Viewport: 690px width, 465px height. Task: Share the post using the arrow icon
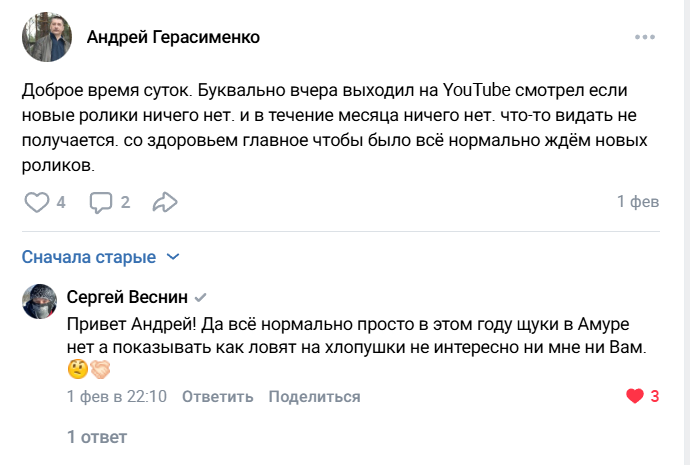point(164,202)
